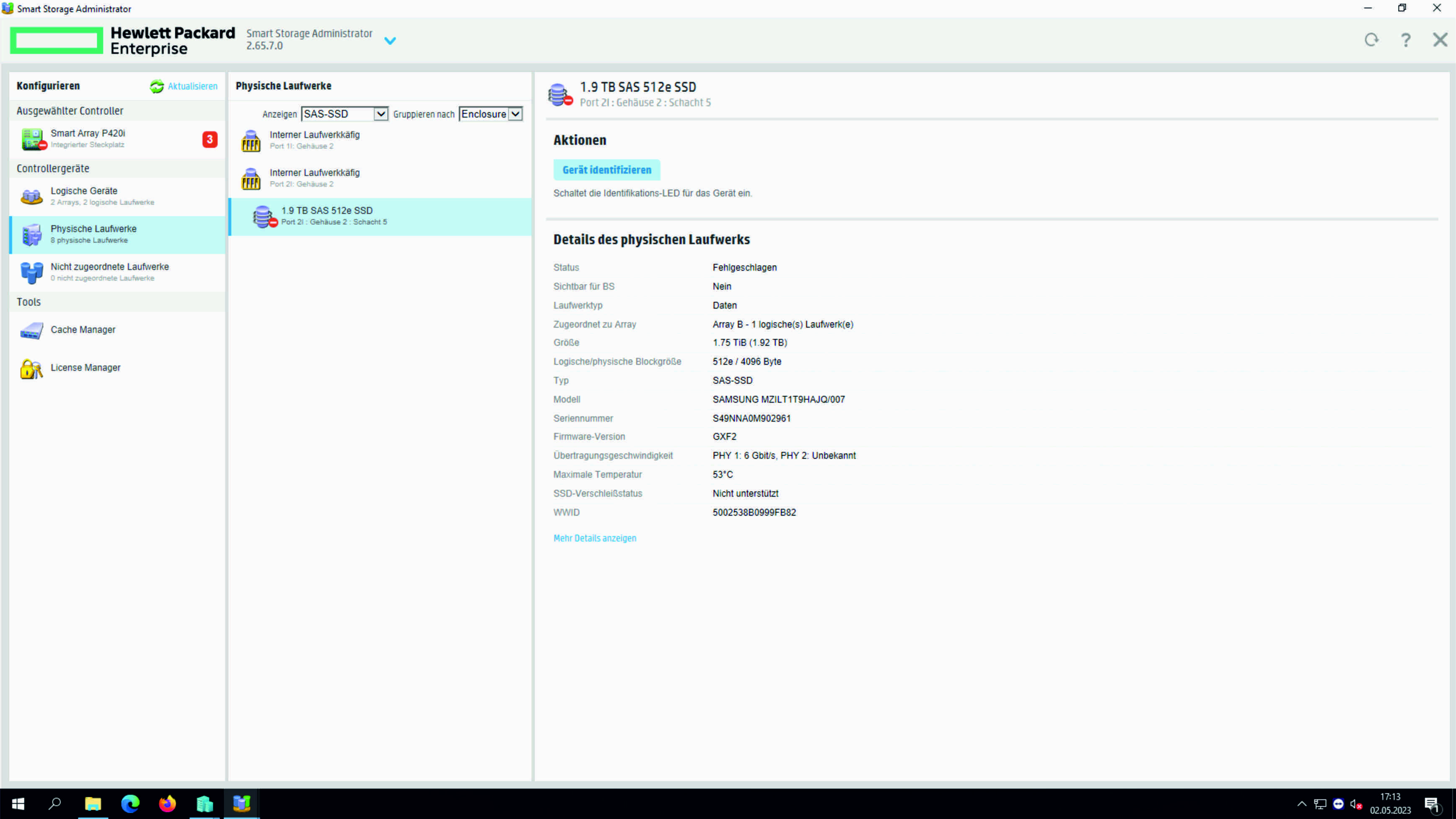This screenshot has height=819, width=1456.
Task: Select the Logische Geräte icon
Action: tap(32, 197)
